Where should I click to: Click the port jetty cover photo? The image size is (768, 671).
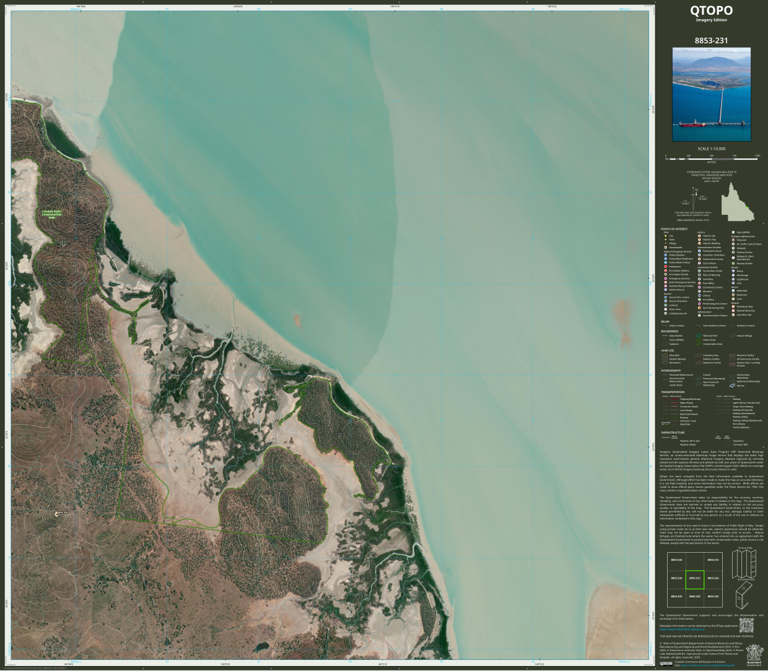711,94
